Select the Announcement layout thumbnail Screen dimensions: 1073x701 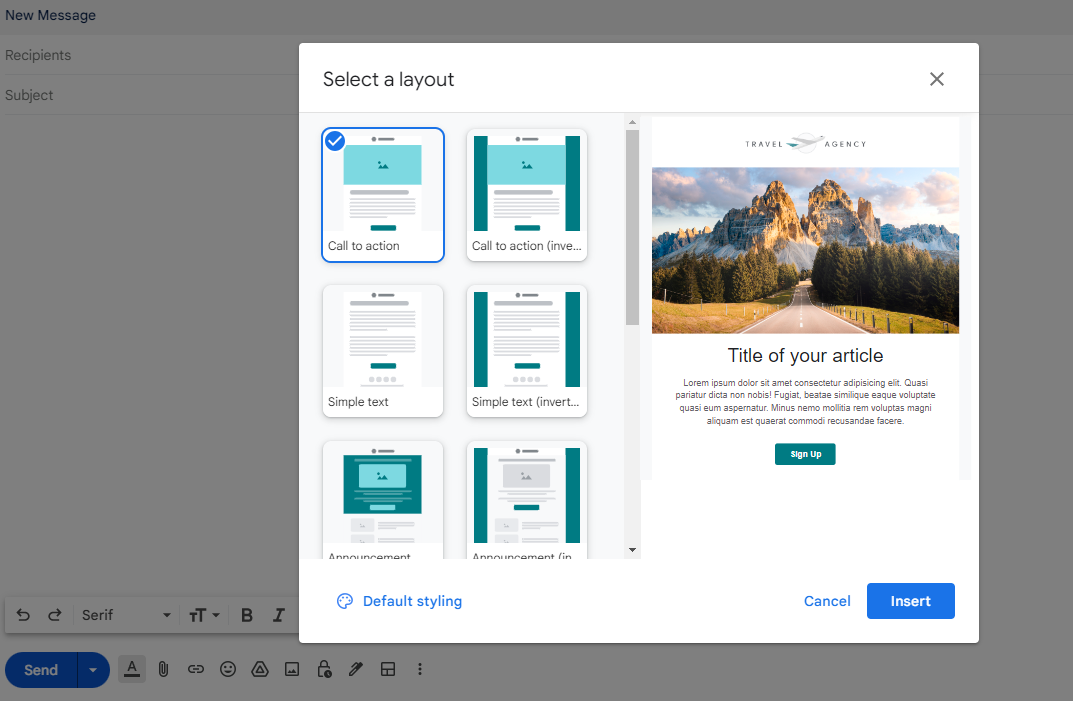pos(383,500)
